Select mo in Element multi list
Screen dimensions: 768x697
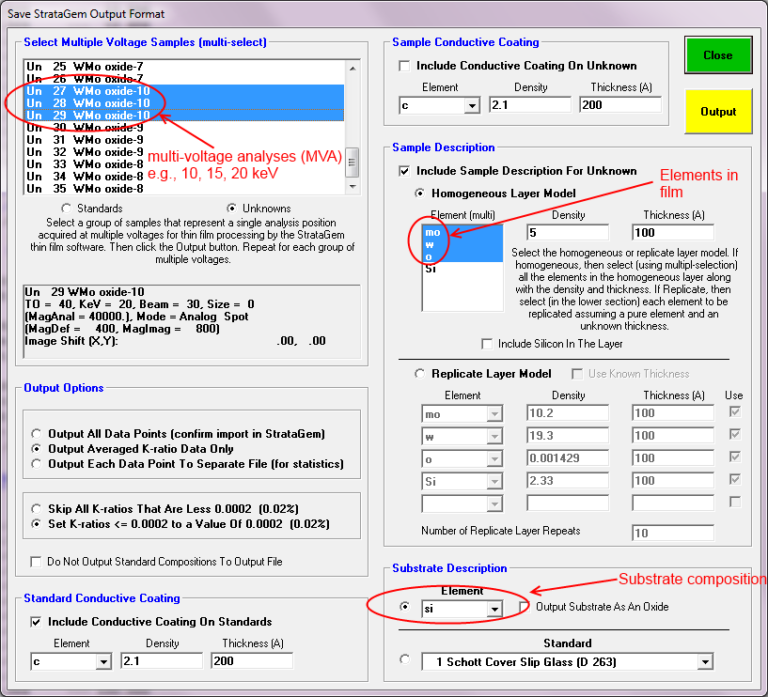tap(462, 232)
